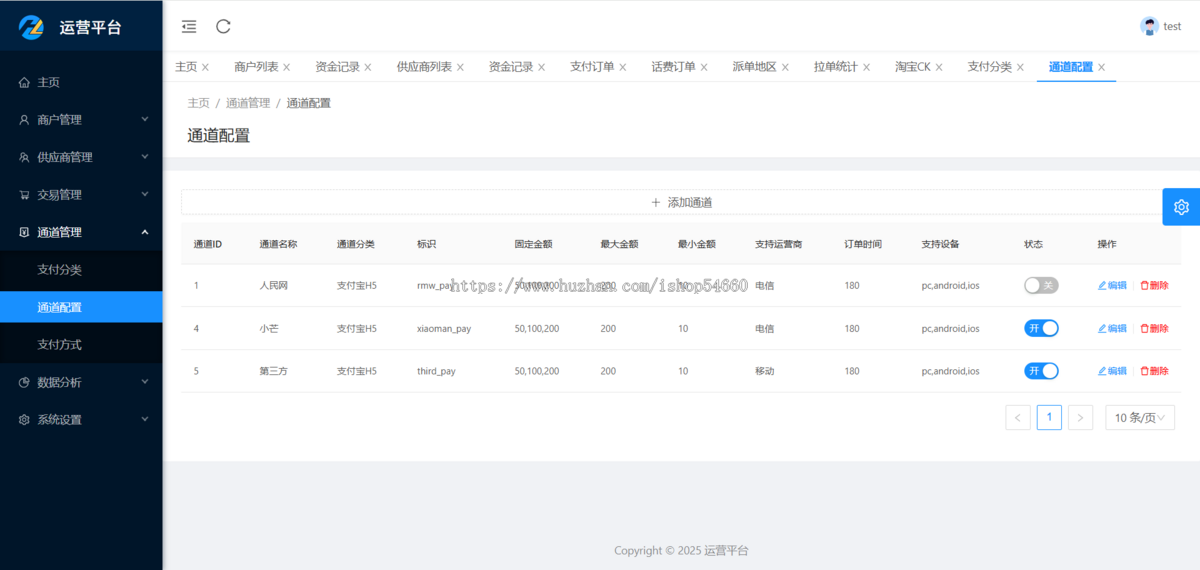The height and width of the screenshot is (570, 1200).
Task: Turn off the 第三方 status switch
Action: coord(1041,370)
